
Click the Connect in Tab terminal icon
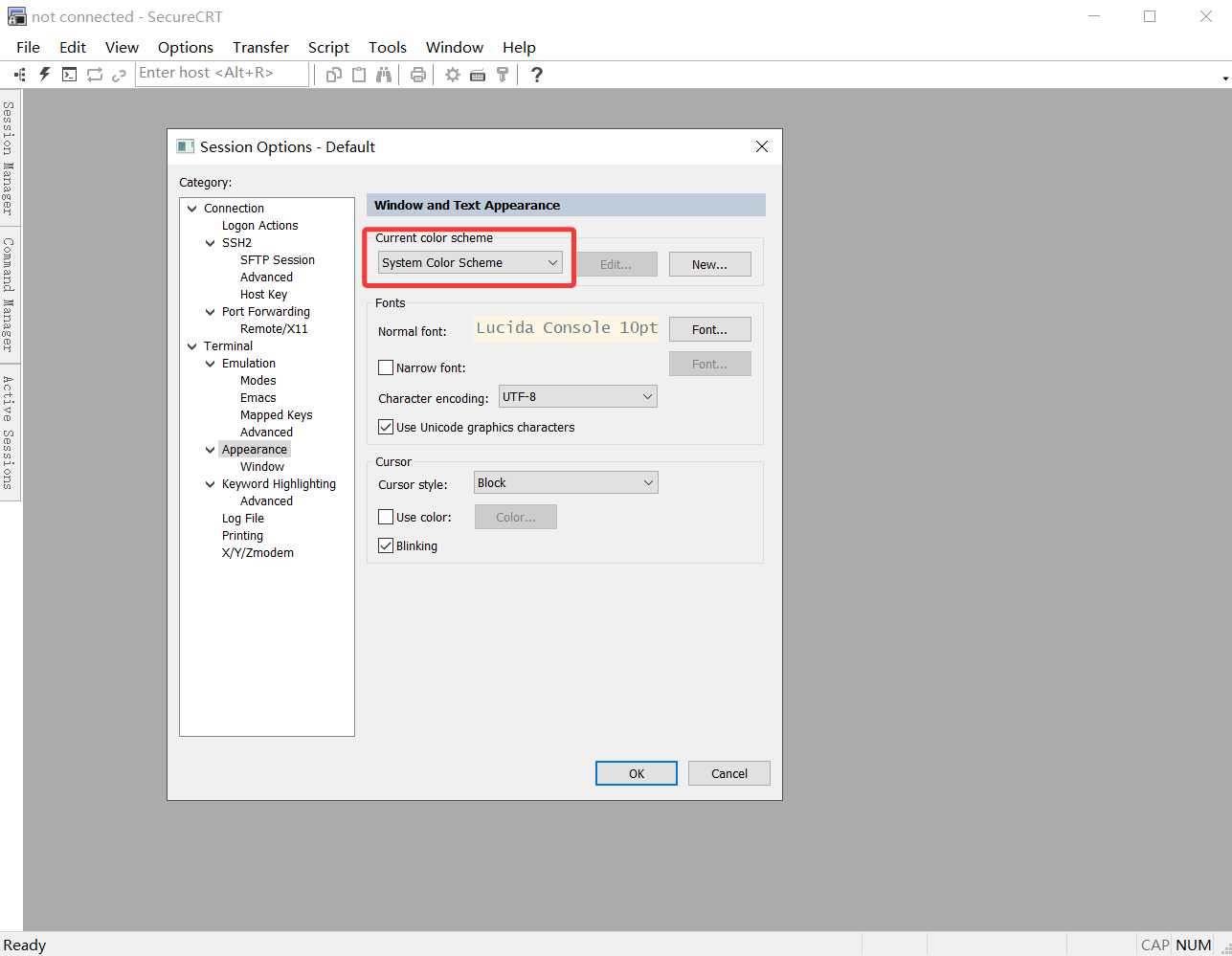coord(69,75)
